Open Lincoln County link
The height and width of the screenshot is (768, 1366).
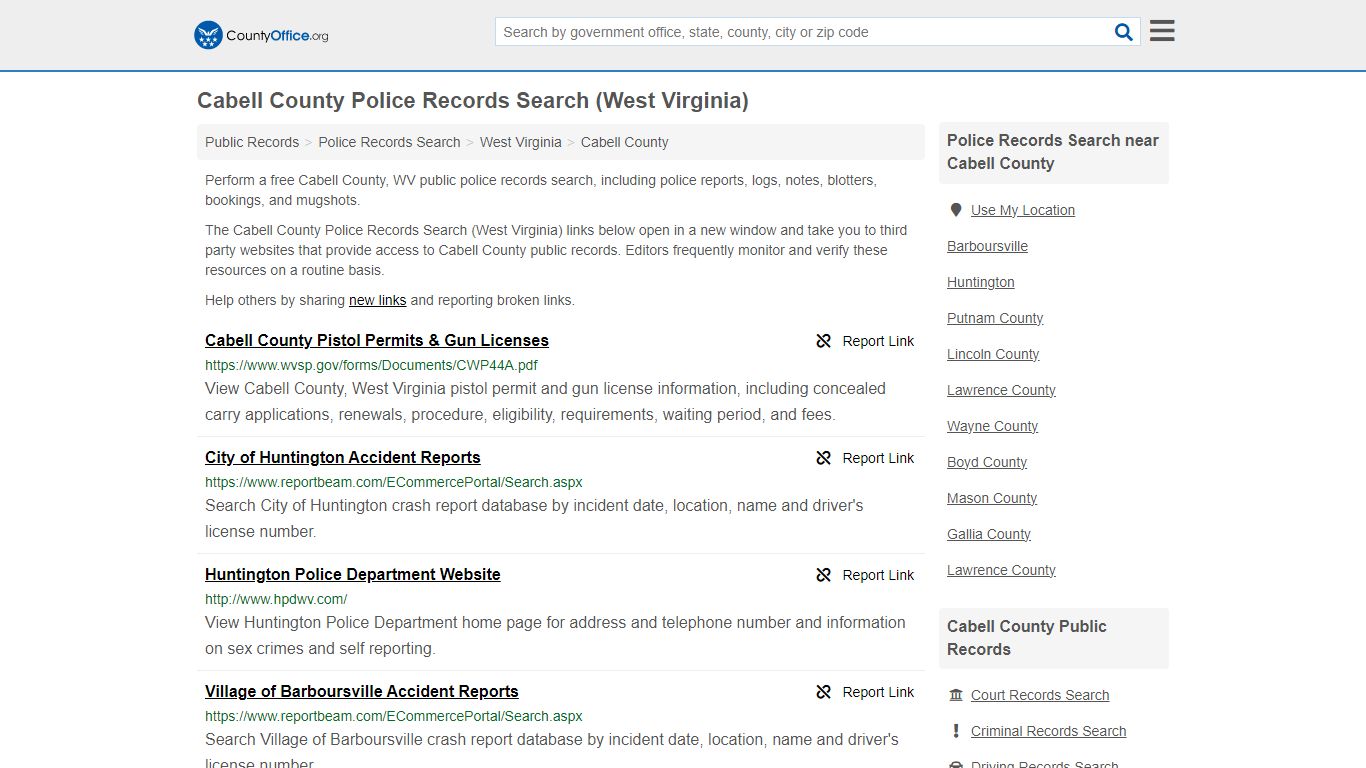click(993, 354)
